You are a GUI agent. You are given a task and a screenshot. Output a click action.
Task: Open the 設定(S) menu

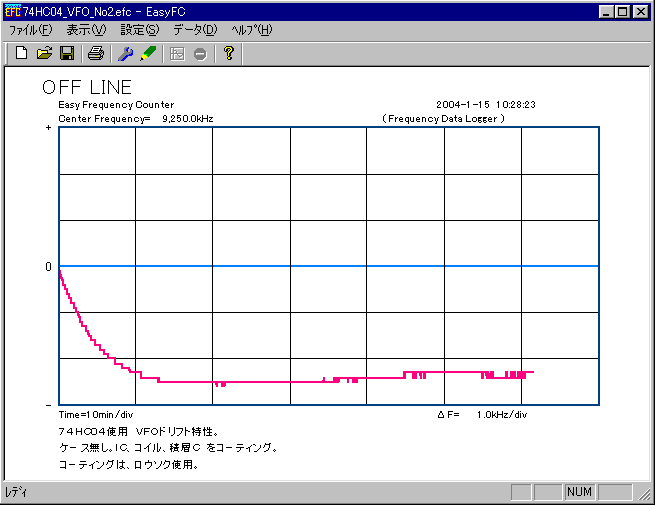pos(139,30)
